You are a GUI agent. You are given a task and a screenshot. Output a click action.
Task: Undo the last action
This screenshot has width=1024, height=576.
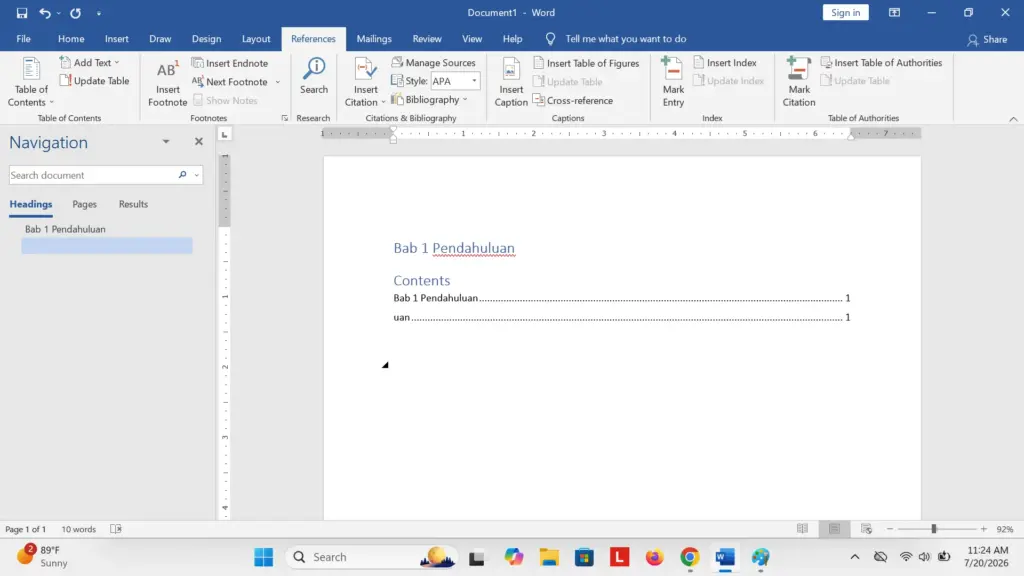[x=44, y=13]
